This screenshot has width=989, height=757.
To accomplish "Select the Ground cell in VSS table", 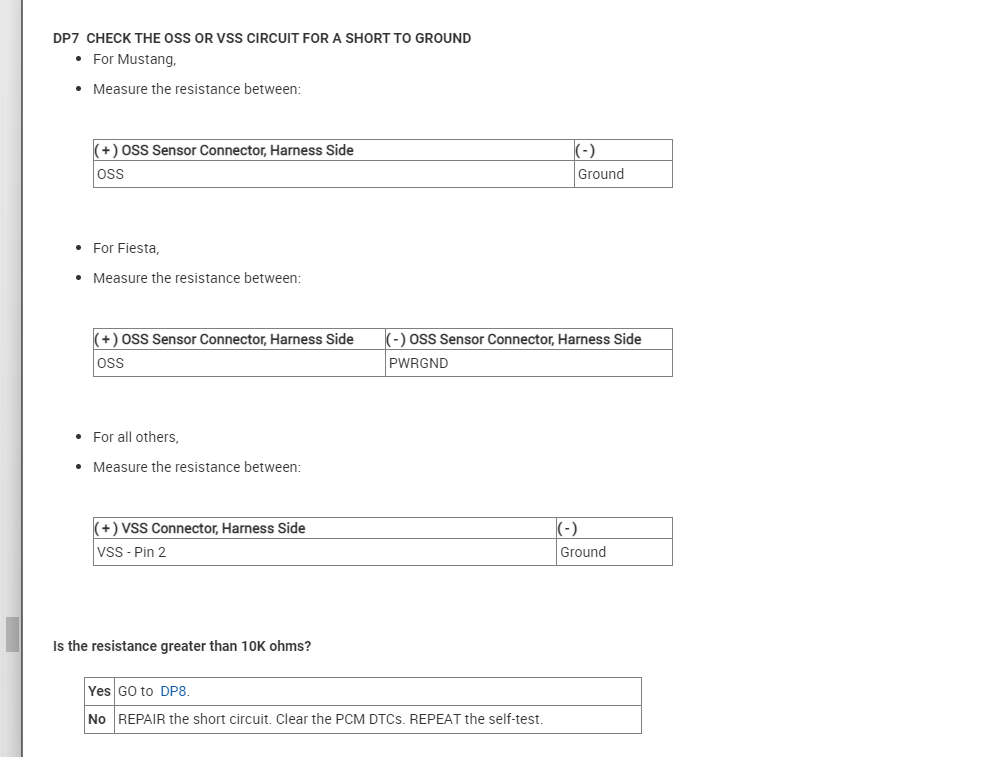I will coord(583,552).
